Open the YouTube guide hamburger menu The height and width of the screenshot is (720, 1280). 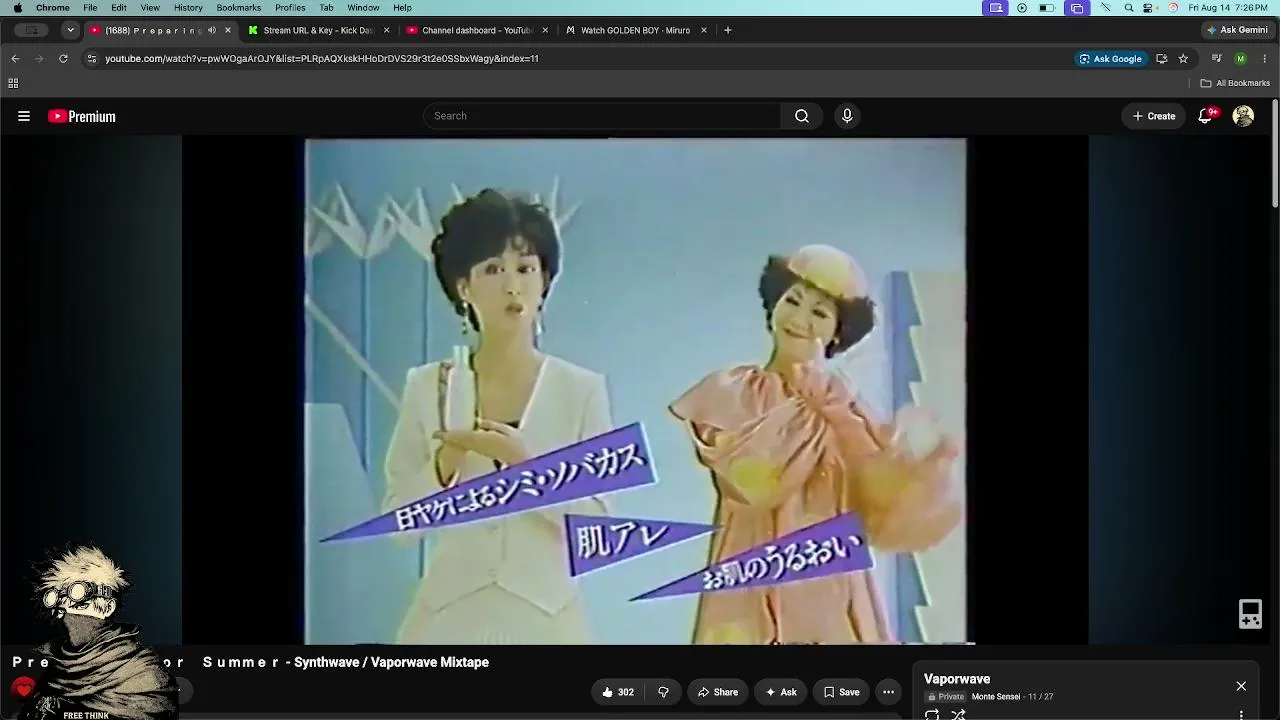(x=24, y=116)
